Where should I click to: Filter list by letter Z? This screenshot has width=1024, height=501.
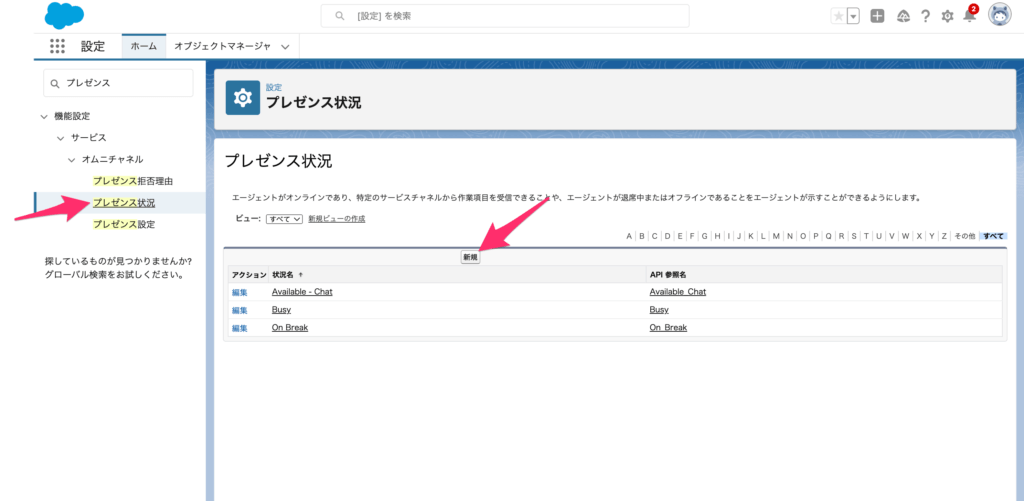(944, 236)
